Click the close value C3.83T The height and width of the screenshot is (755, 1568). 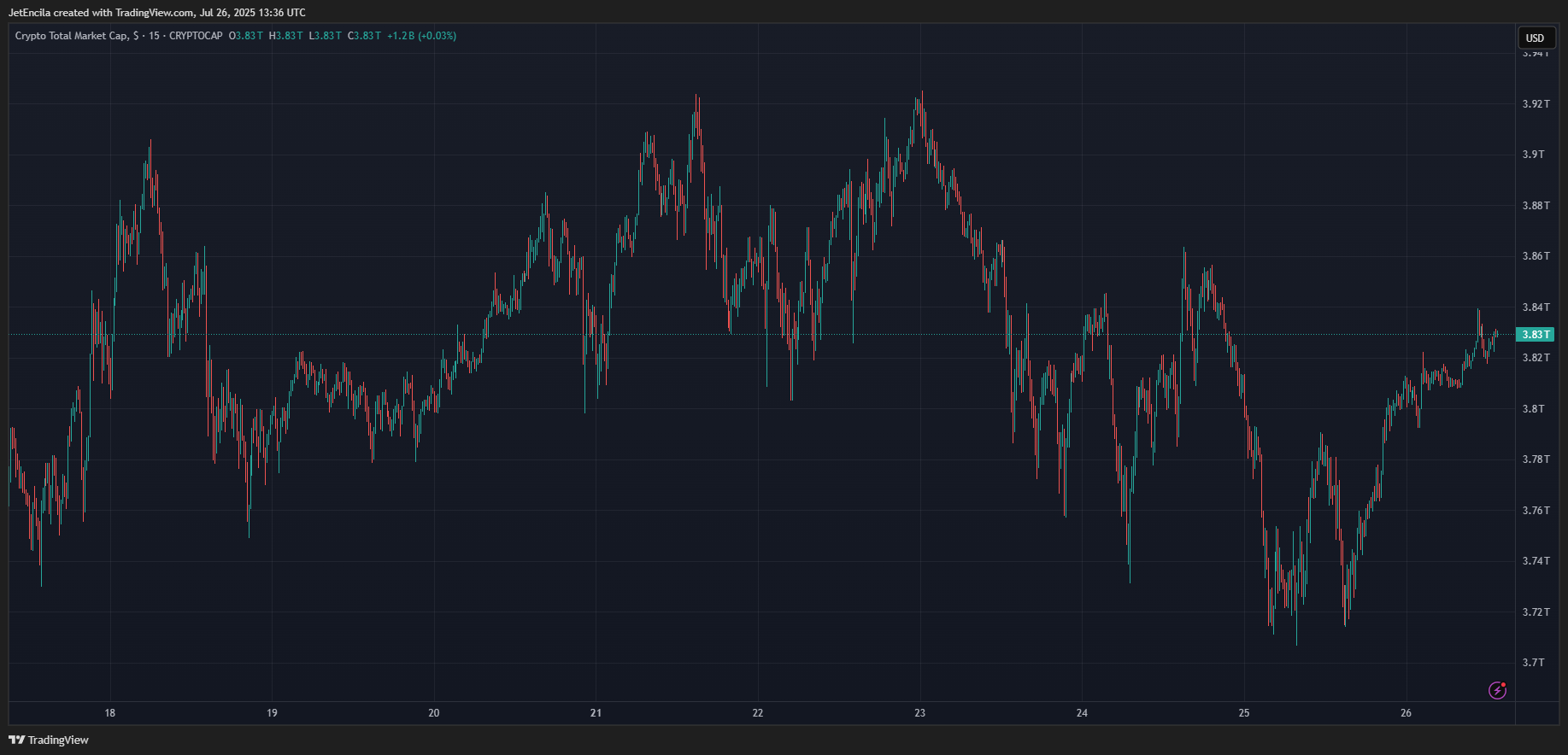(x=365, y=36)
